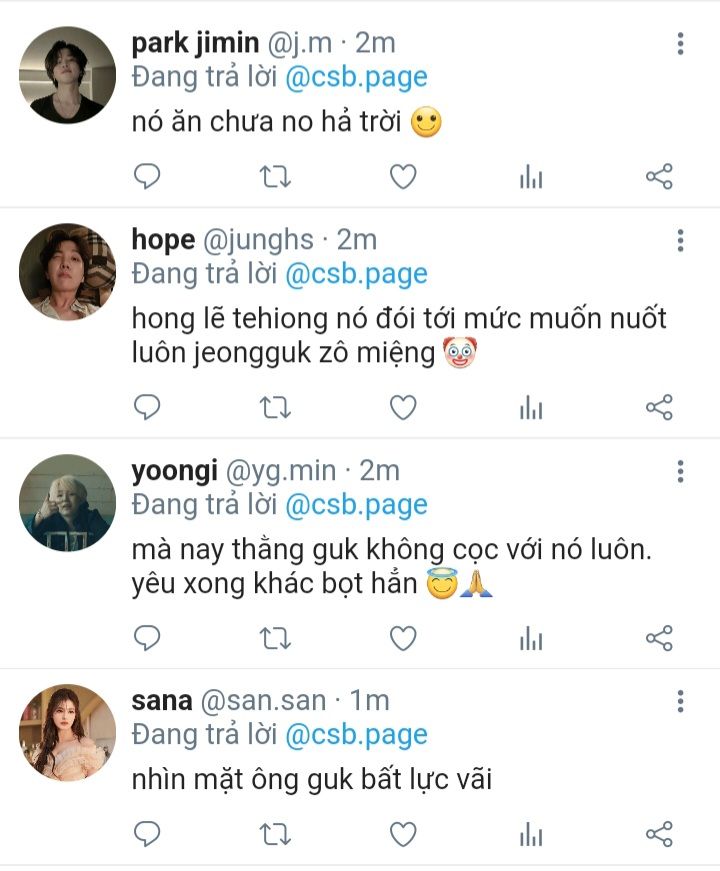Like the tweet from park jimin
The width and height of the screenshot is (720, 871).
[402, 177]
